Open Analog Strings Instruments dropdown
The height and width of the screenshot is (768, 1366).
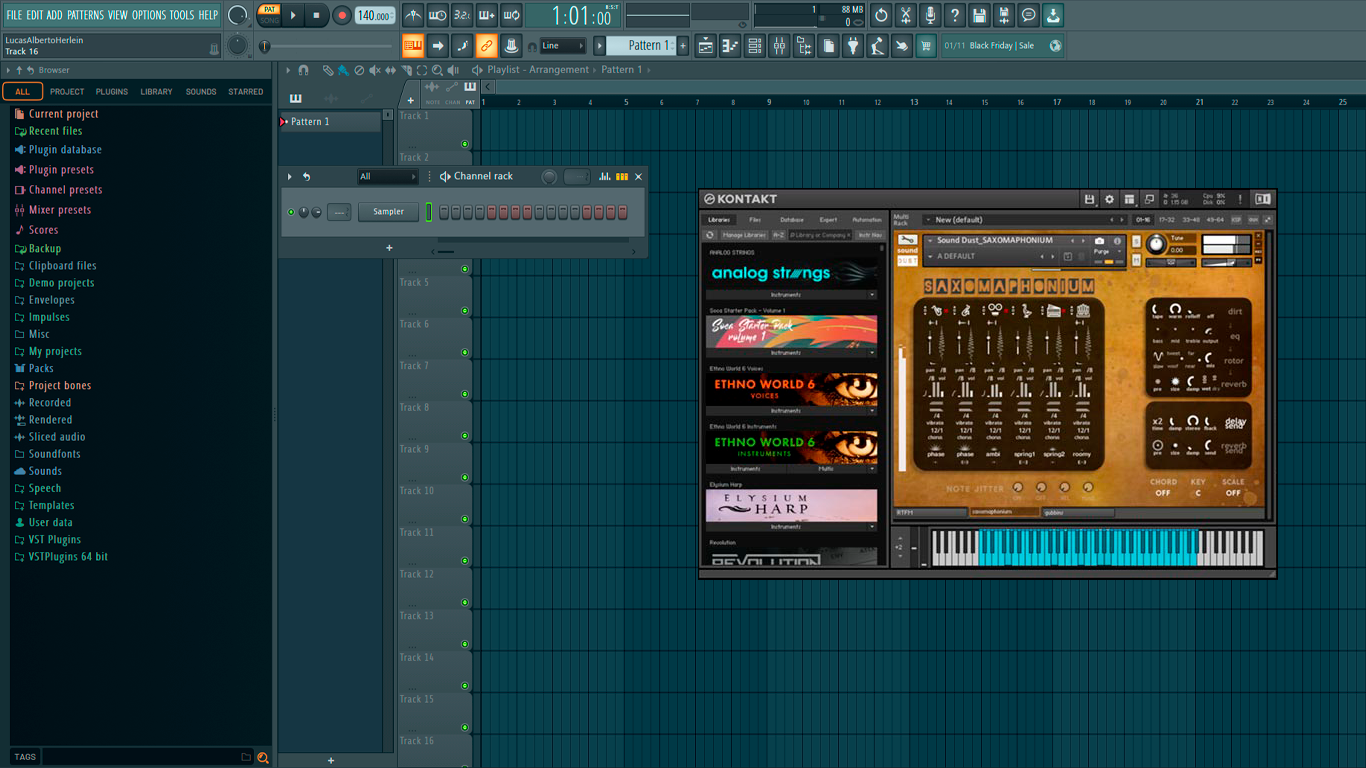tap(791, 295)
